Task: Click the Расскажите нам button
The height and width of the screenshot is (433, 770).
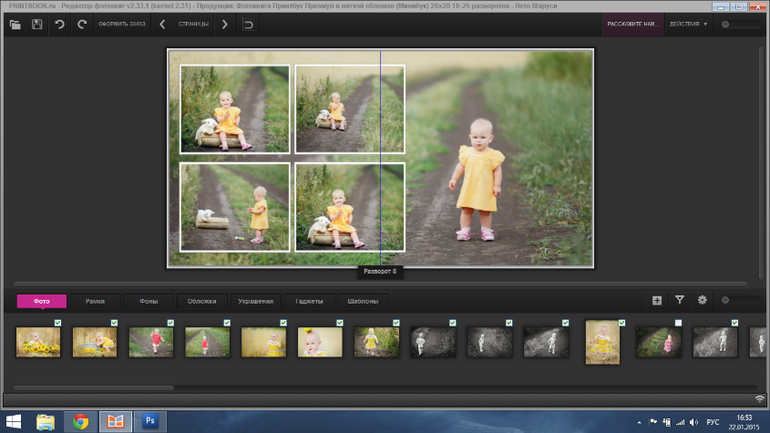Action: coord(631,24)
